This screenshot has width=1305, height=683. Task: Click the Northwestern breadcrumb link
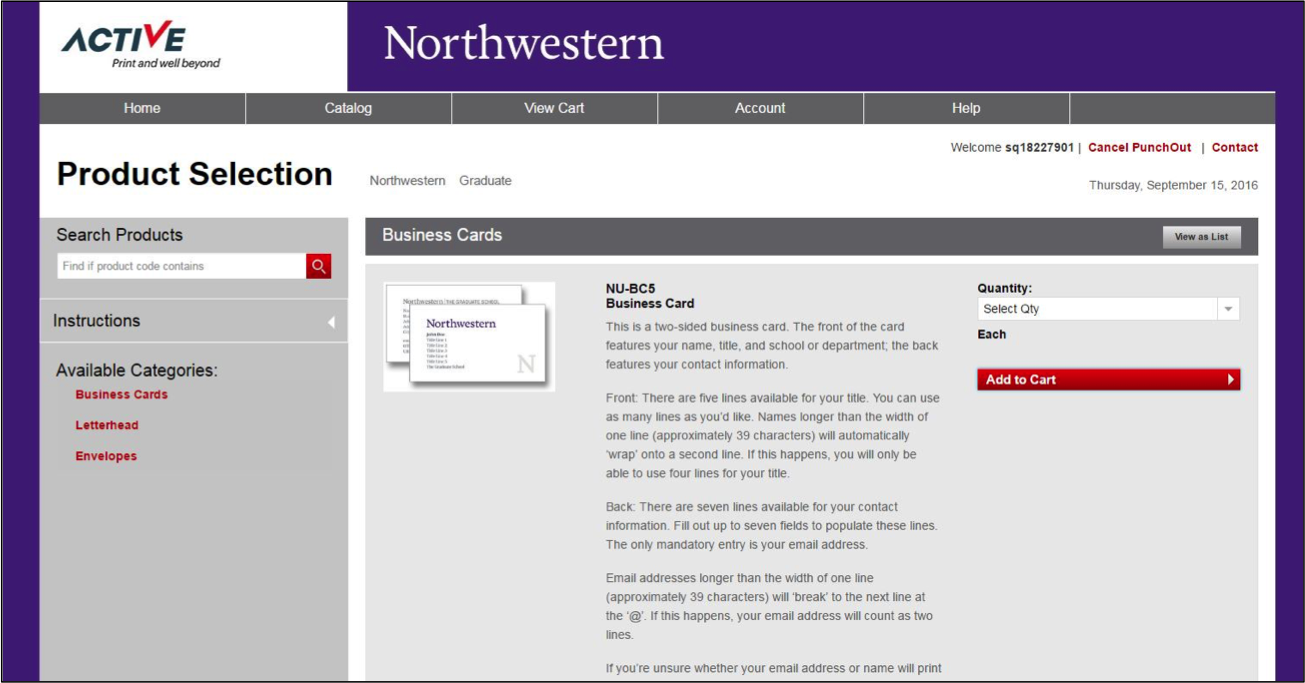tap(407, 181)
